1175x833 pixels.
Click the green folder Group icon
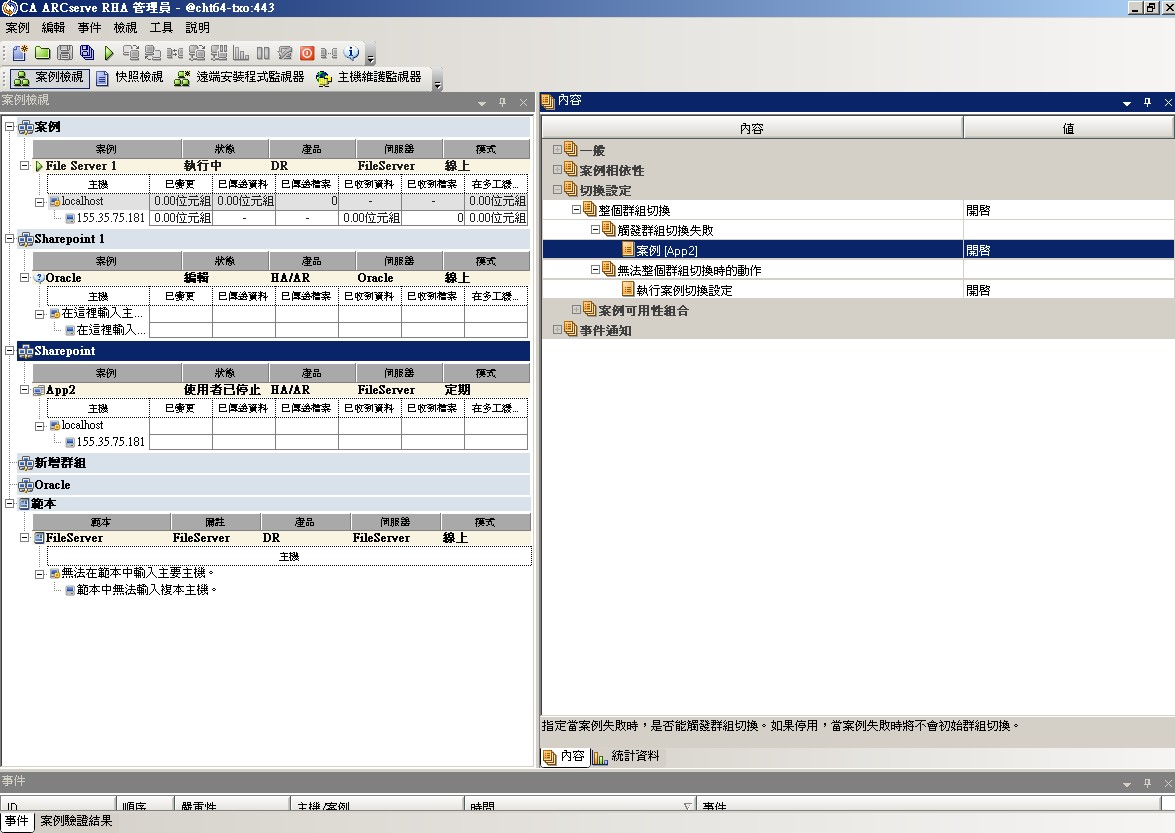coord(43,53)
